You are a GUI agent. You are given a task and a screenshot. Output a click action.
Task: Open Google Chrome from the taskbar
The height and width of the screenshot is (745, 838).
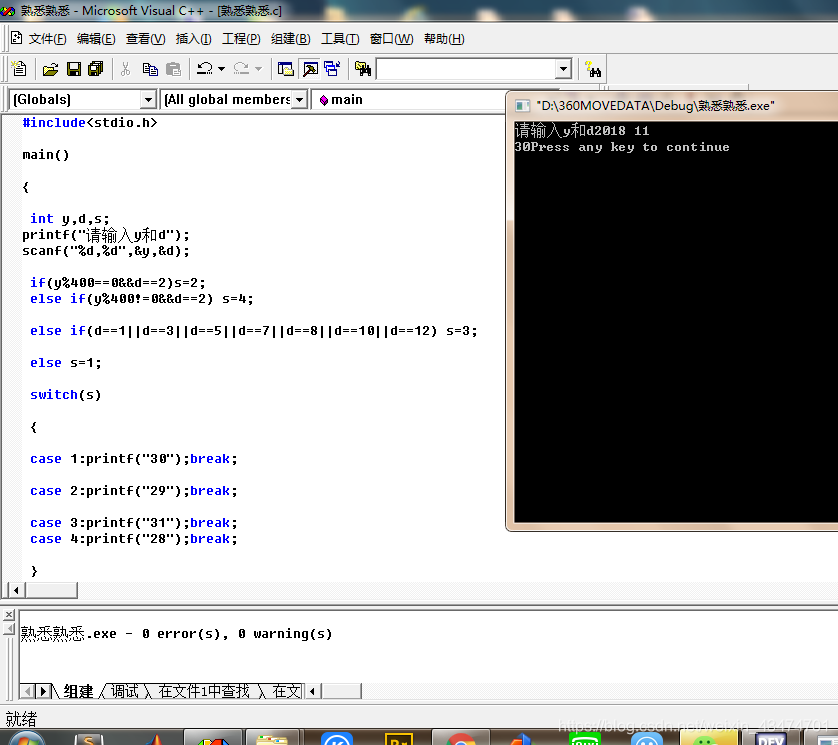(461, 739)
